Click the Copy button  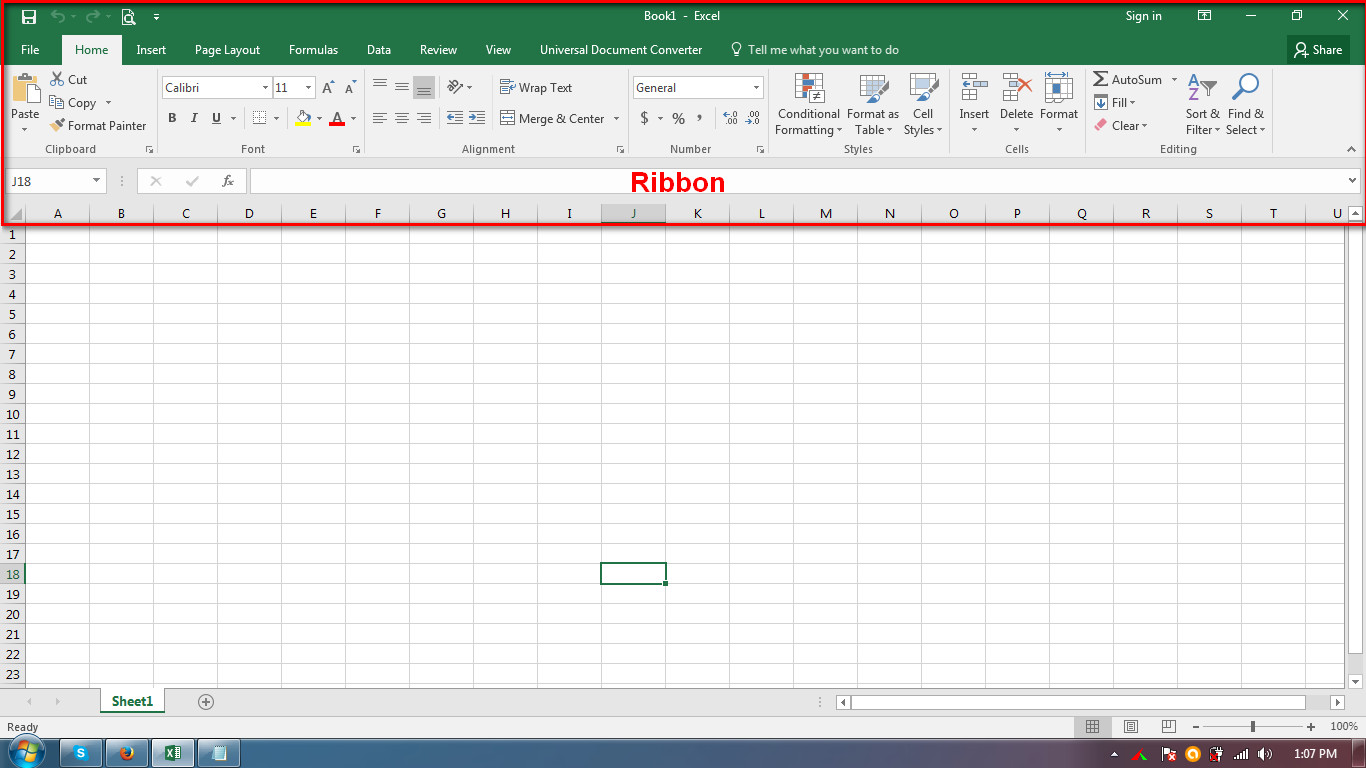click(x=73, y=103)
